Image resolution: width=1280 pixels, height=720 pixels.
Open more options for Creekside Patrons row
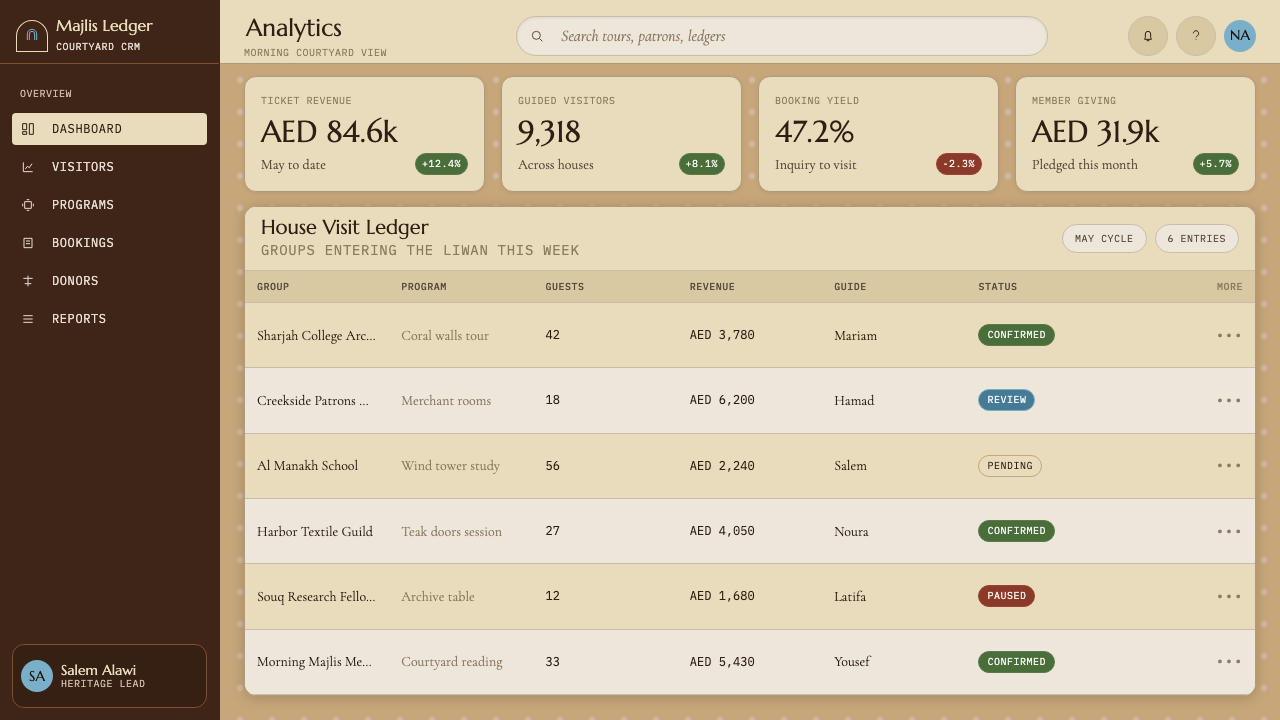[x=1229, y=400]
